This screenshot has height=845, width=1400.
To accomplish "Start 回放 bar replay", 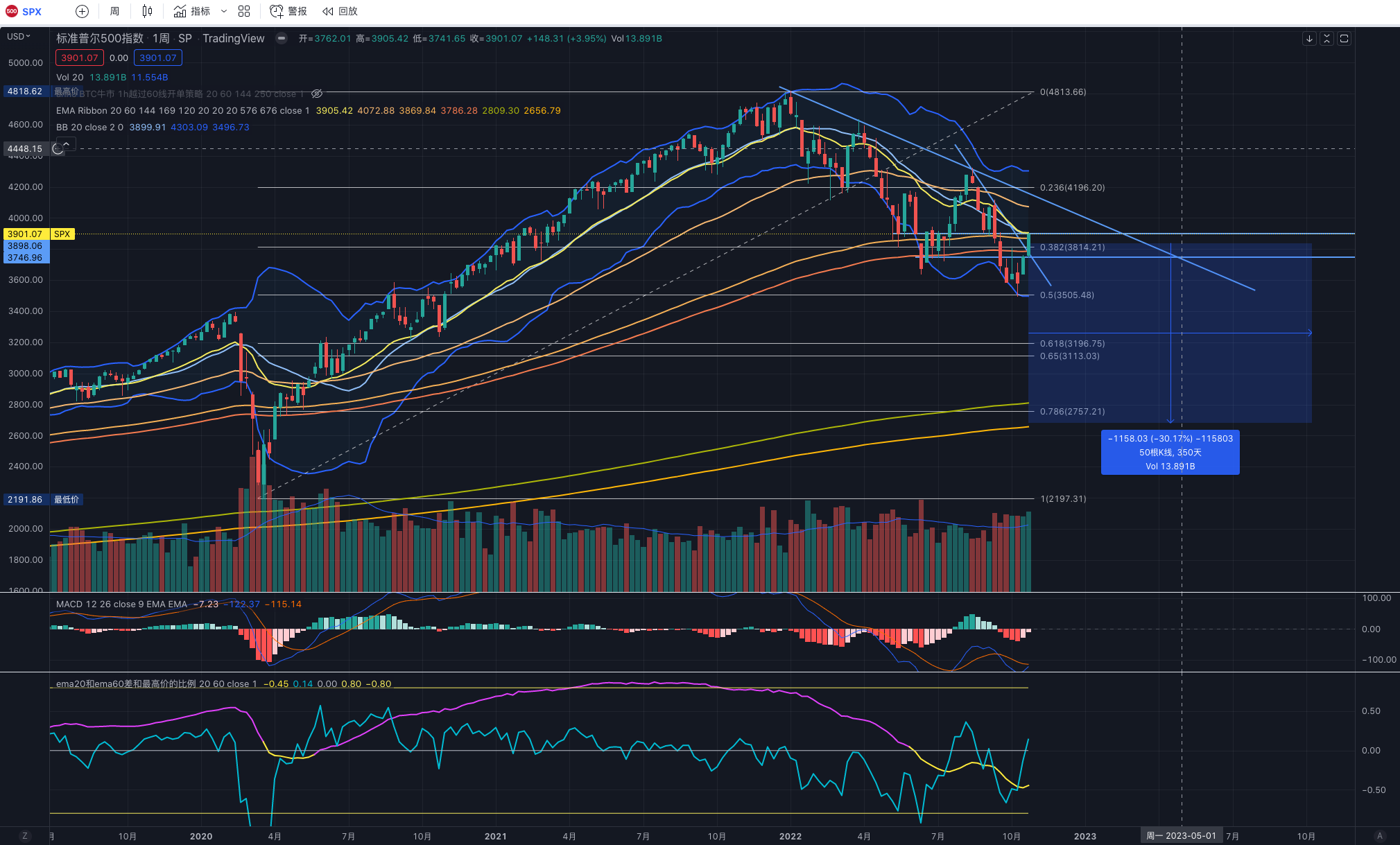I will (x=340, y=11).
